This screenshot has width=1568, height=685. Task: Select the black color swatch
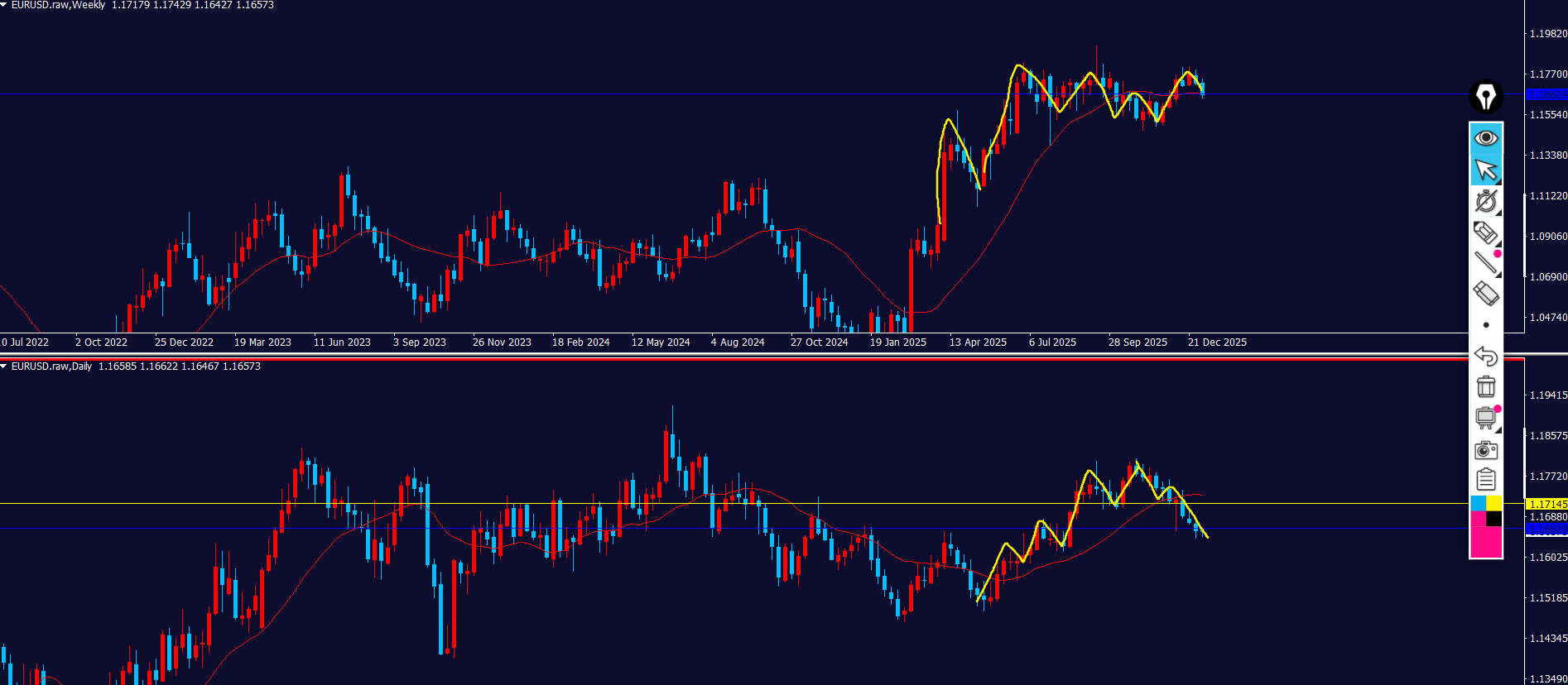[x=1494, y=519]
